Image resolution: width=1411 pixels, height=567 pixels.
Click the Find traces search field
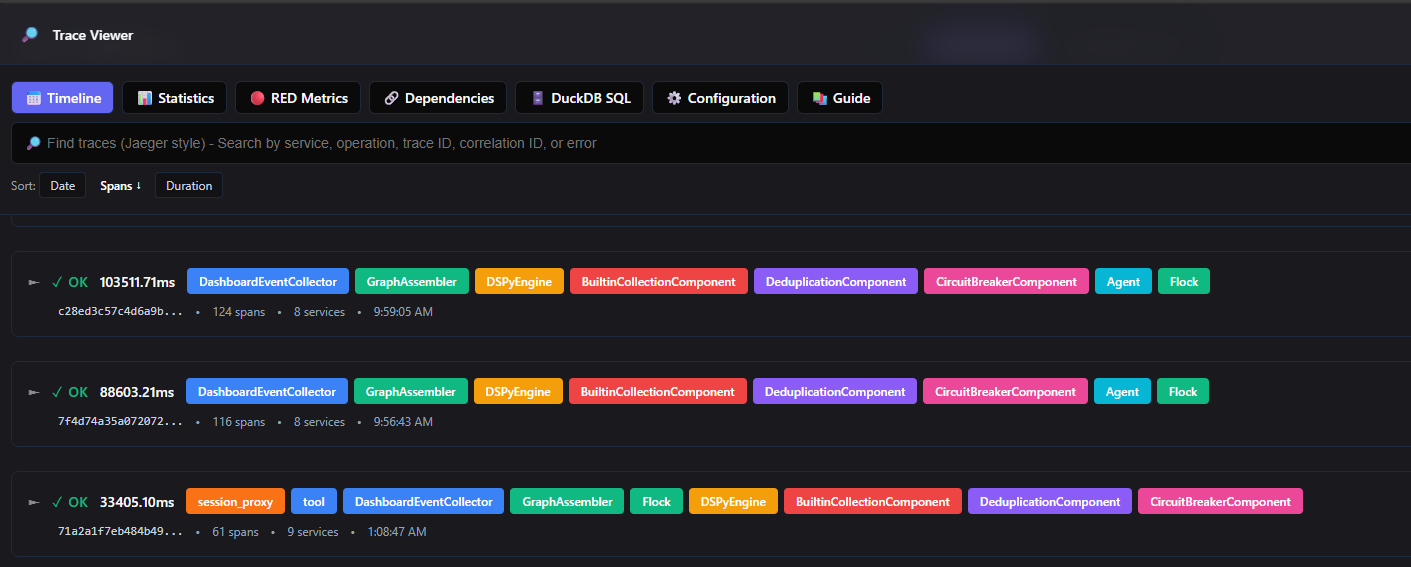(x=711, y=143)
